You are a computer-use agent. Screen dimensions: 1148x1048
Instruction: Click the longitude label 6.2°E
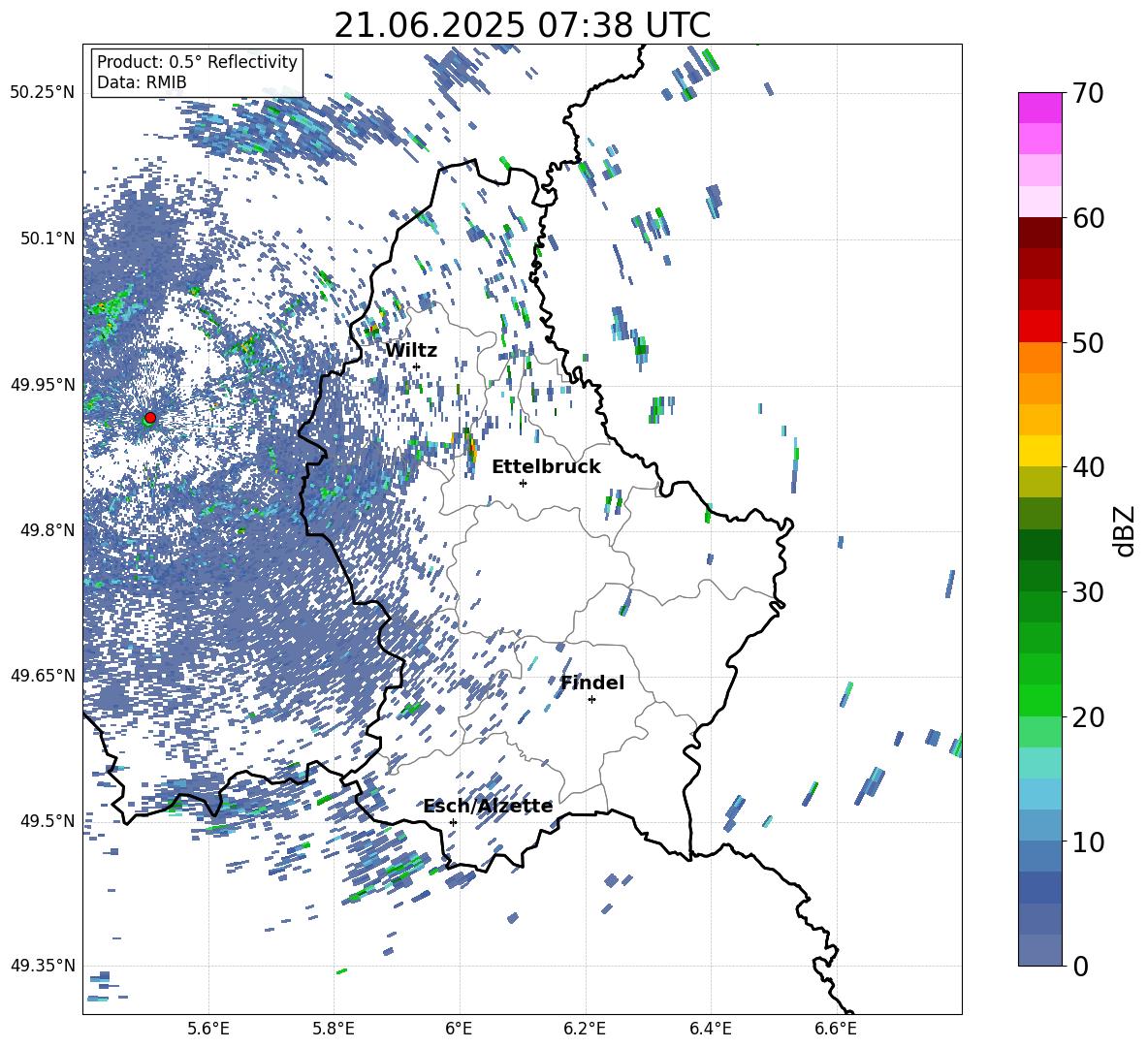coord(585,1029)
